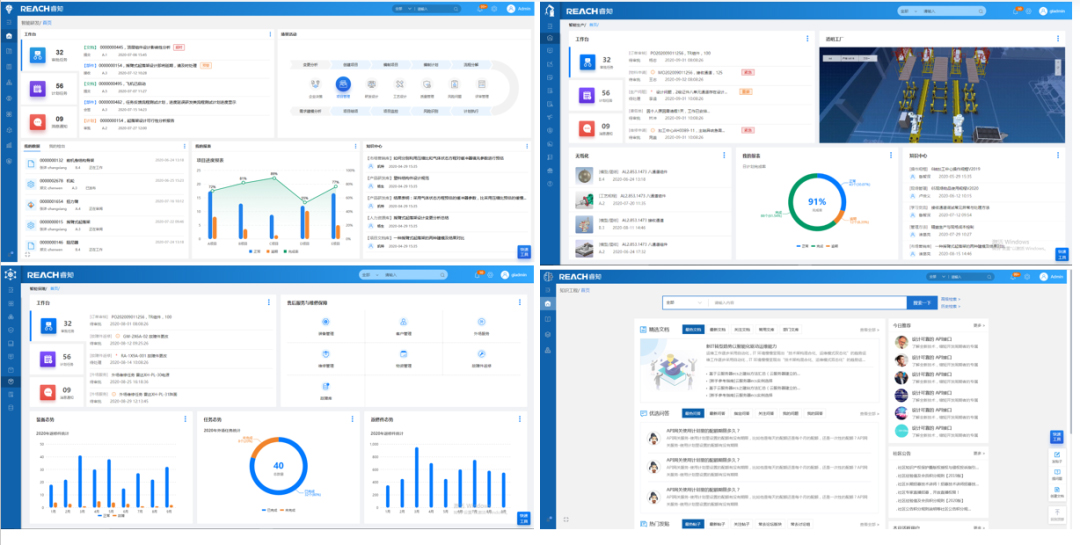Viewport: 1080px width, 545px height.
Task: Select the first tab above the top-left dashboard's document list
Action: tap(31, 146)
